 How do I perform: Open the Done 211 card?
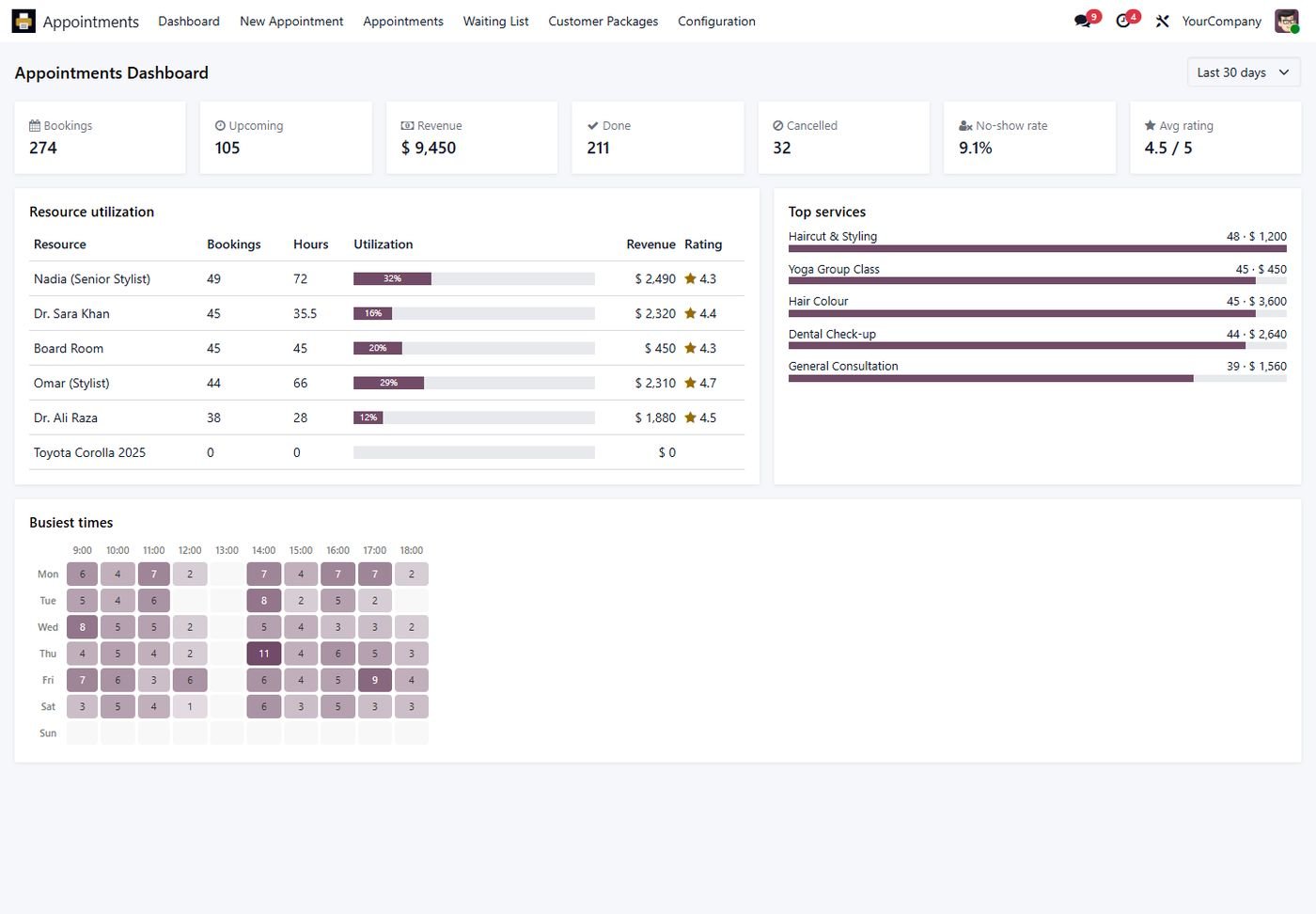pyautogui.click(x=658, y=137)
